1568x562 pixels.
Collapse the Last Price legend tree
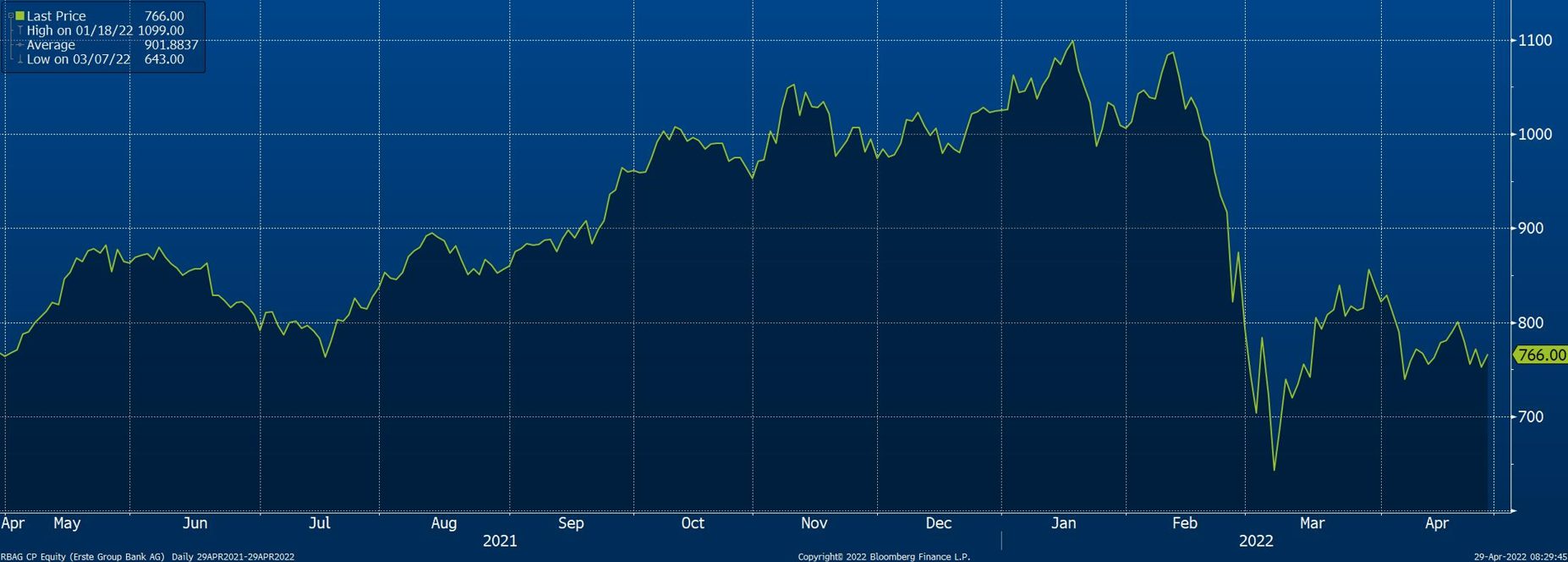click(10, 16)
